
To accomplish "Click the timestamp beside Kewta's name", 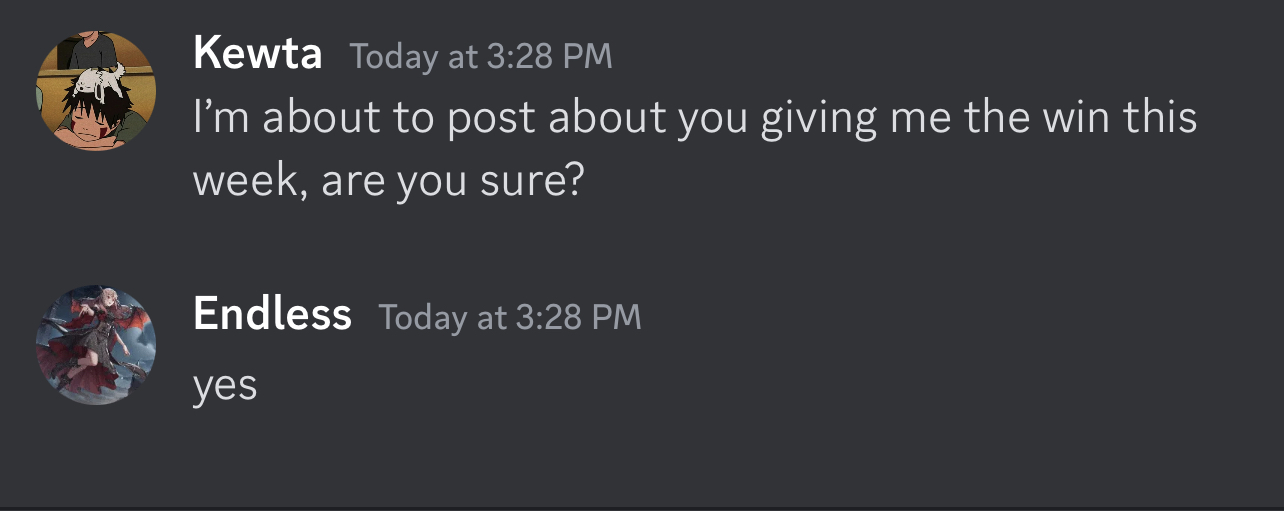I will (480, 56).
